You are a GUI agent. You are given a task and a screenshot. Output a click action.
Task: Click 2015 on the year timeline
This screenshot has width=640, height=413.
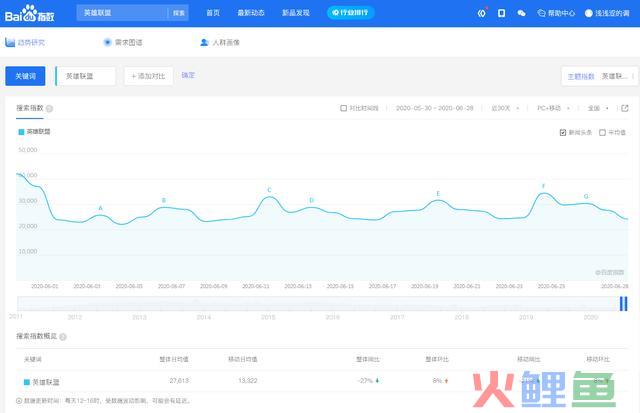268,317
